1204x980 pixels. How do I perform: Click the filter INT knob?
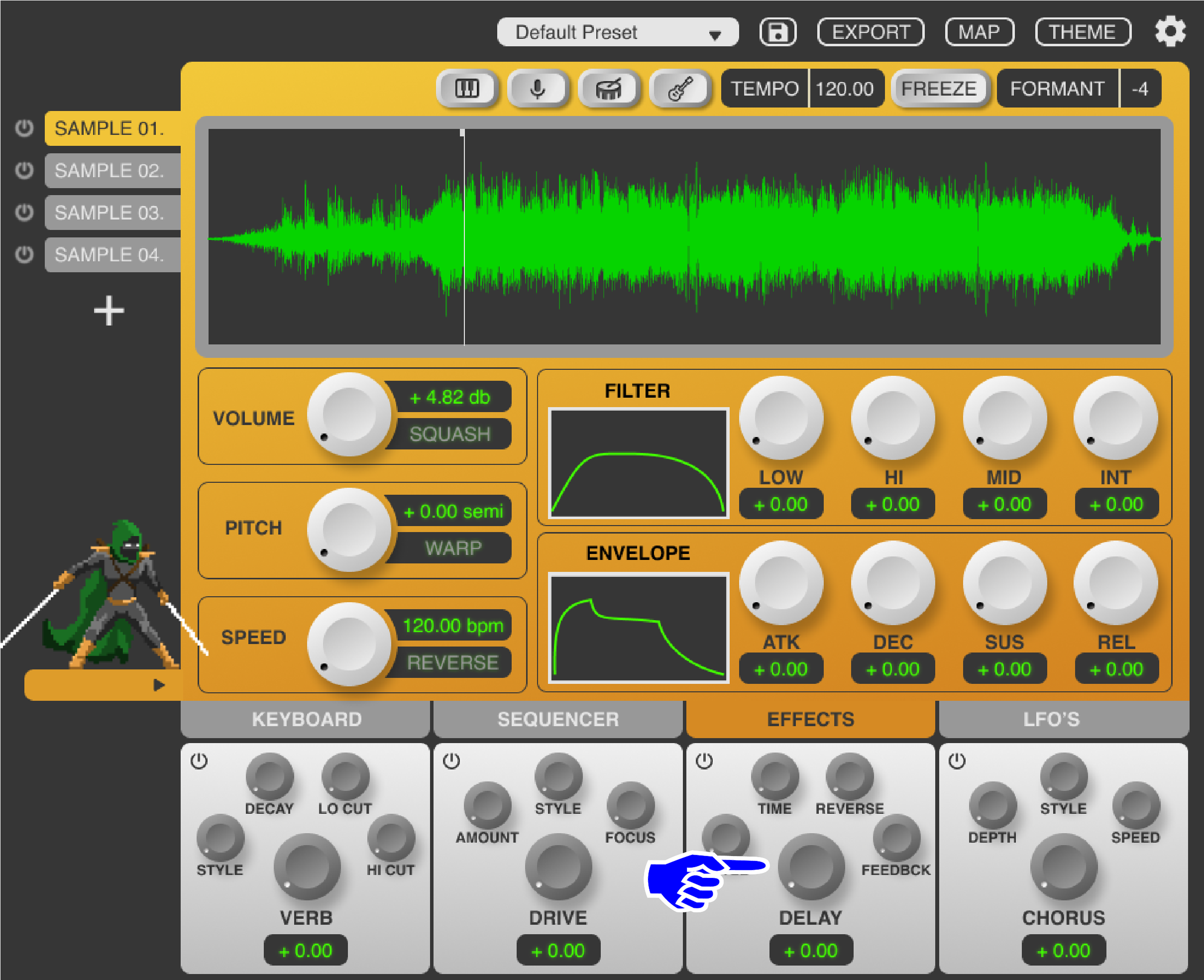pyautogui.click(x=1115, y=418)
